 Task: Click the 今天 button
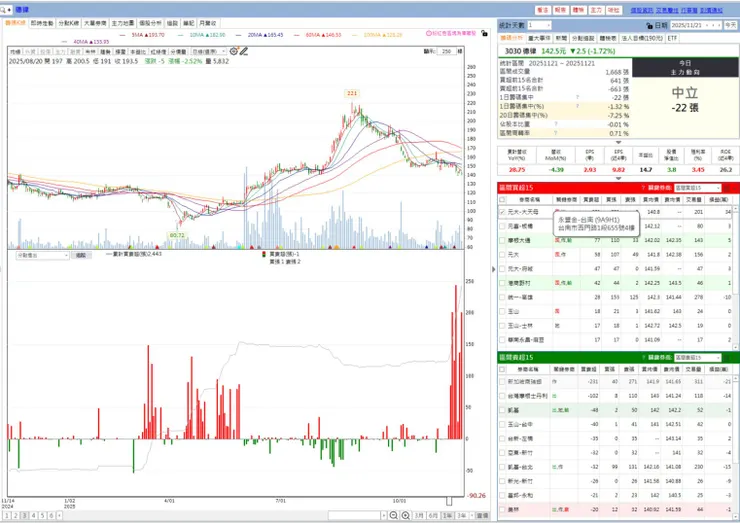tap(730, 25)
